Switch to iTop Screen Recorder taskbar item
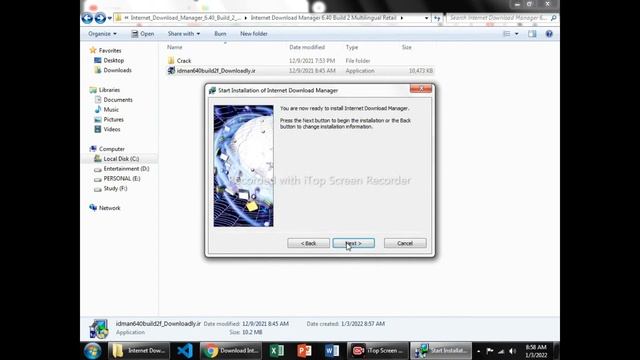Image resolution: width=640 pixels, height=360 pixels. 378,351
